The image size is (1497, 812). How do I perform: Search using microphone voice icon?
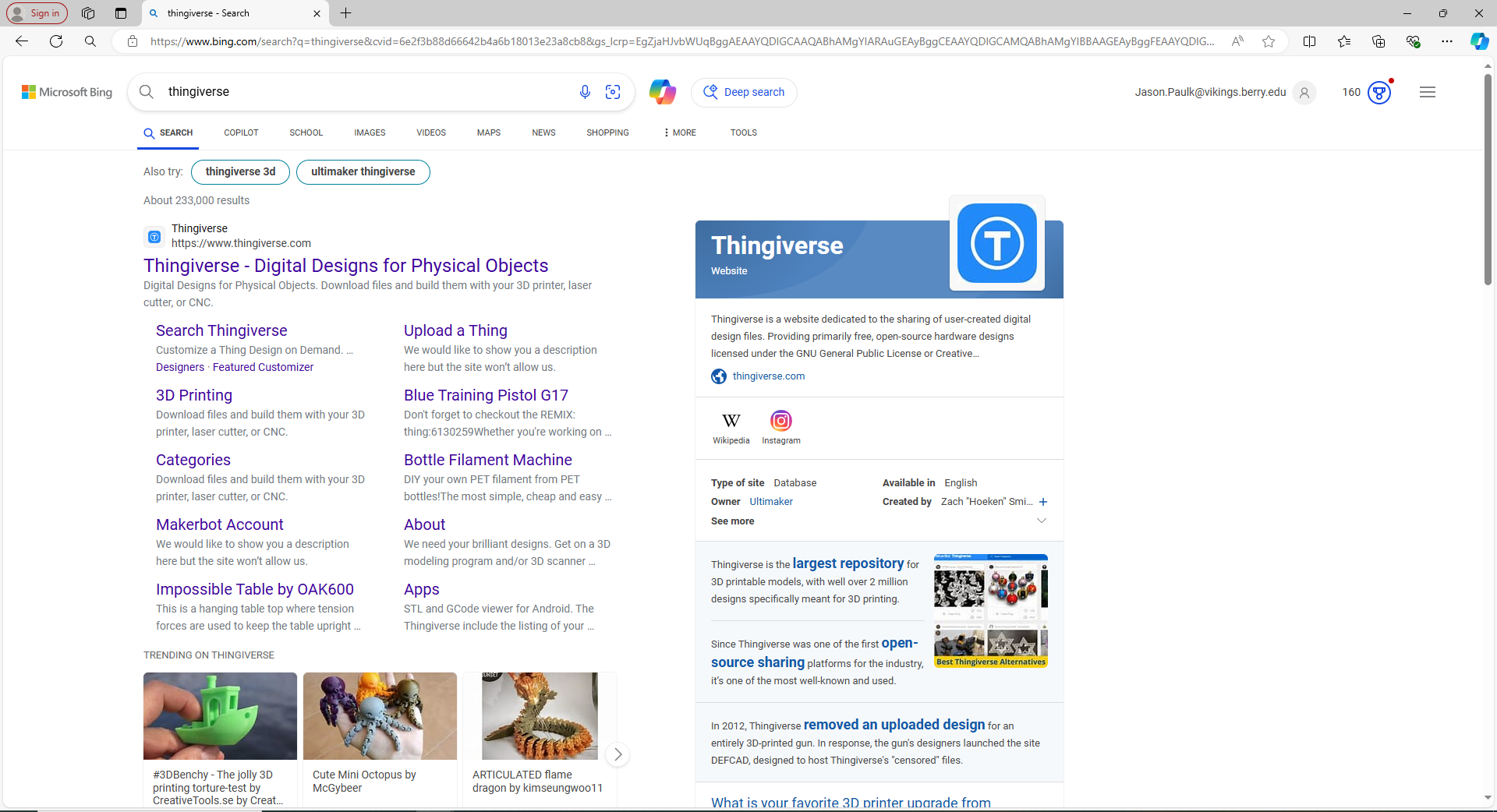[x=585, y=92]
